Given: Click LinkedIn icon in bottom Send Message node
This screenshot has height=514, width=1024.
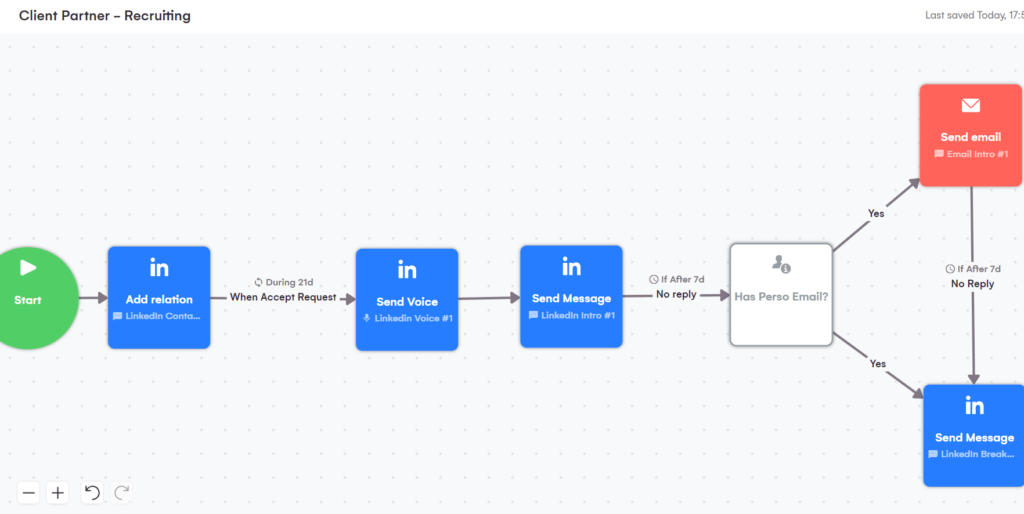Looking at the screenshot, I should [973, 406].
